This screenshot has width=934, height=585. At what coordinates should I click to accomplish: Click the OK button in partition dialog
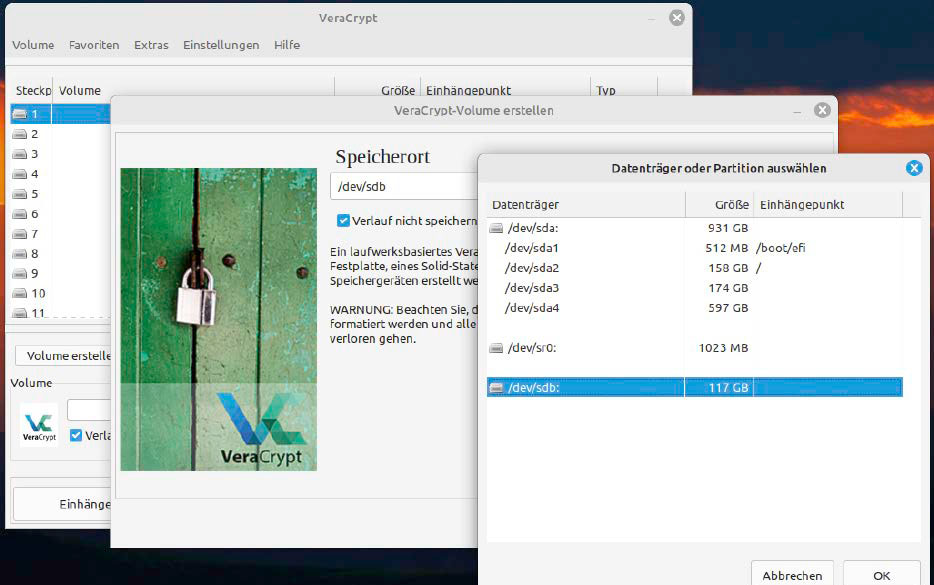(882, 573)
